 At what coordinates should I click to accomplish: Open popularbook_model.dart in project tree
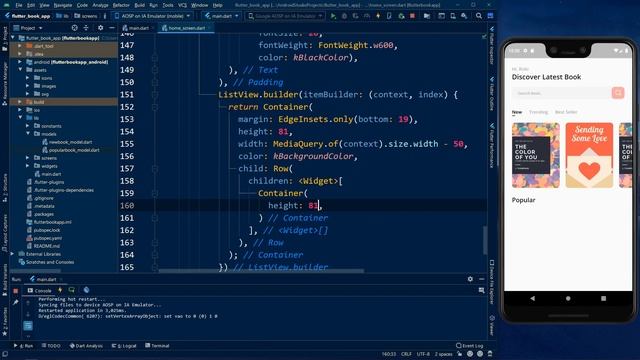coord(71,150)
